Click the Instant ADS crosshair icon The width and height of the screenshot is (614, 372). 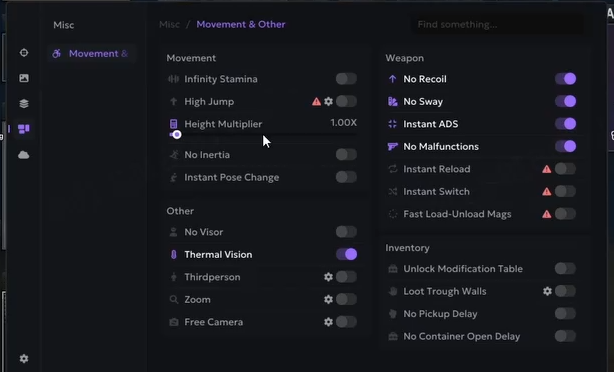point(392,124)
